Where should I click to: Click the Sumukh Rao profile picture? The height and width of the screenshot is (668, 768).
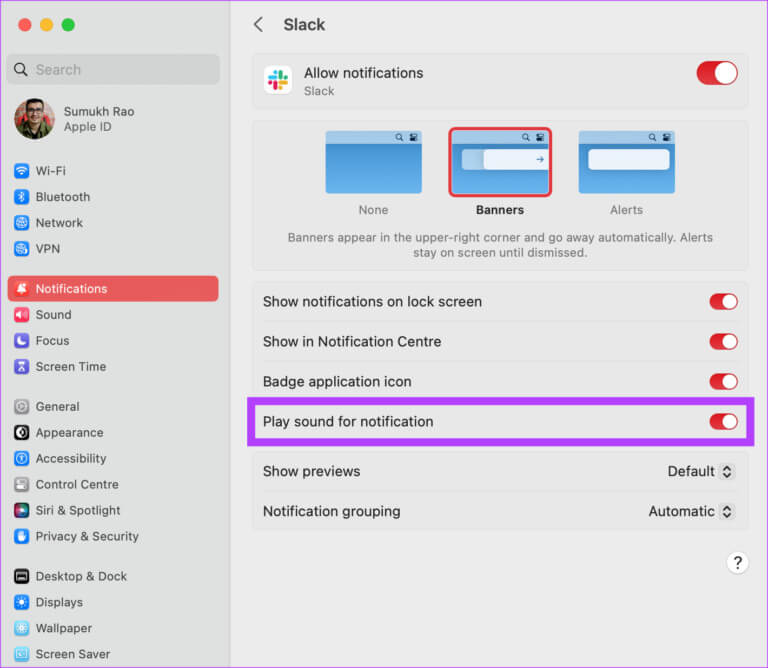(34, 119)
